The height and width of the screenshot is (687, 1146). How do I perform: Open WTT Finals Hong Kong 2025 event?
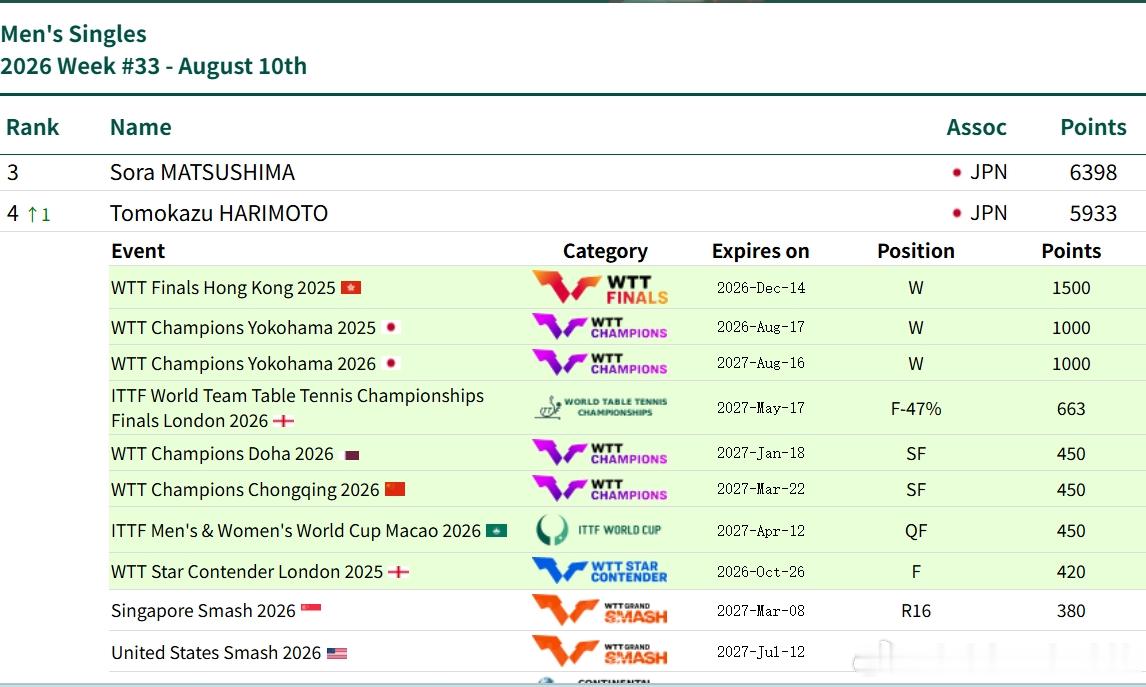(x=223, y=288)
